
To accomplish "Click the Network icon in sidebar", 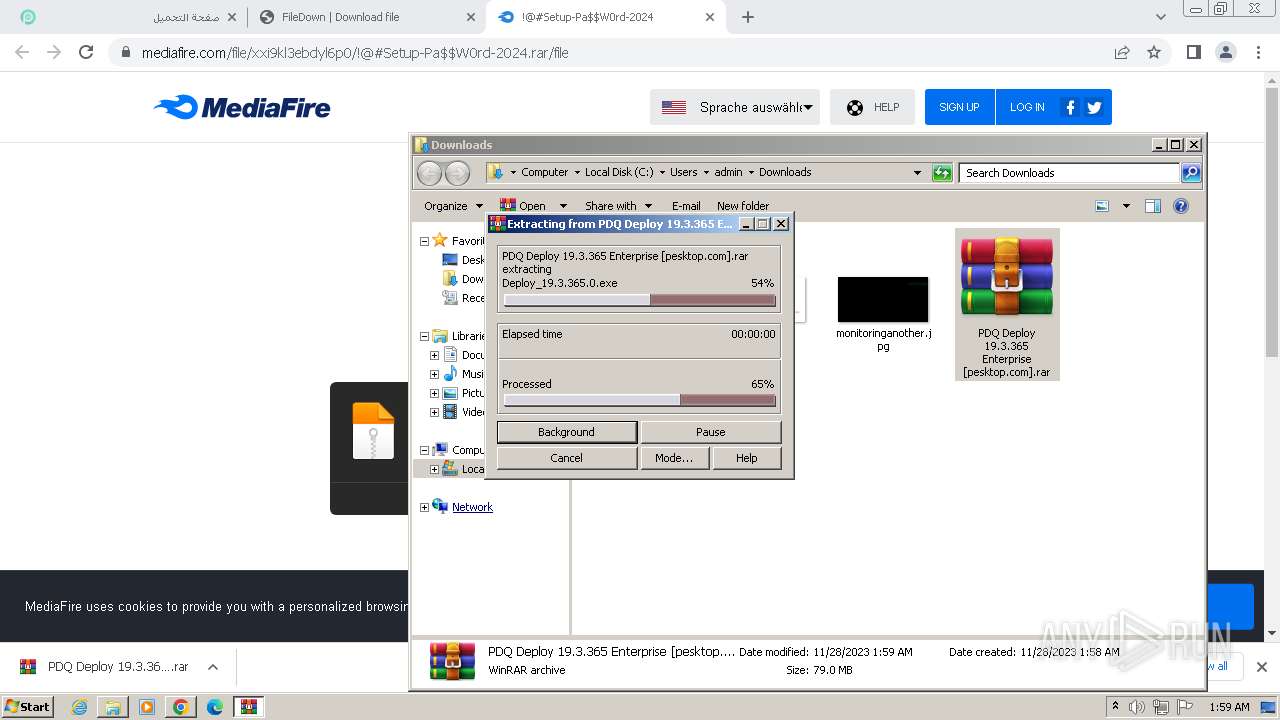I will (441, 507).
